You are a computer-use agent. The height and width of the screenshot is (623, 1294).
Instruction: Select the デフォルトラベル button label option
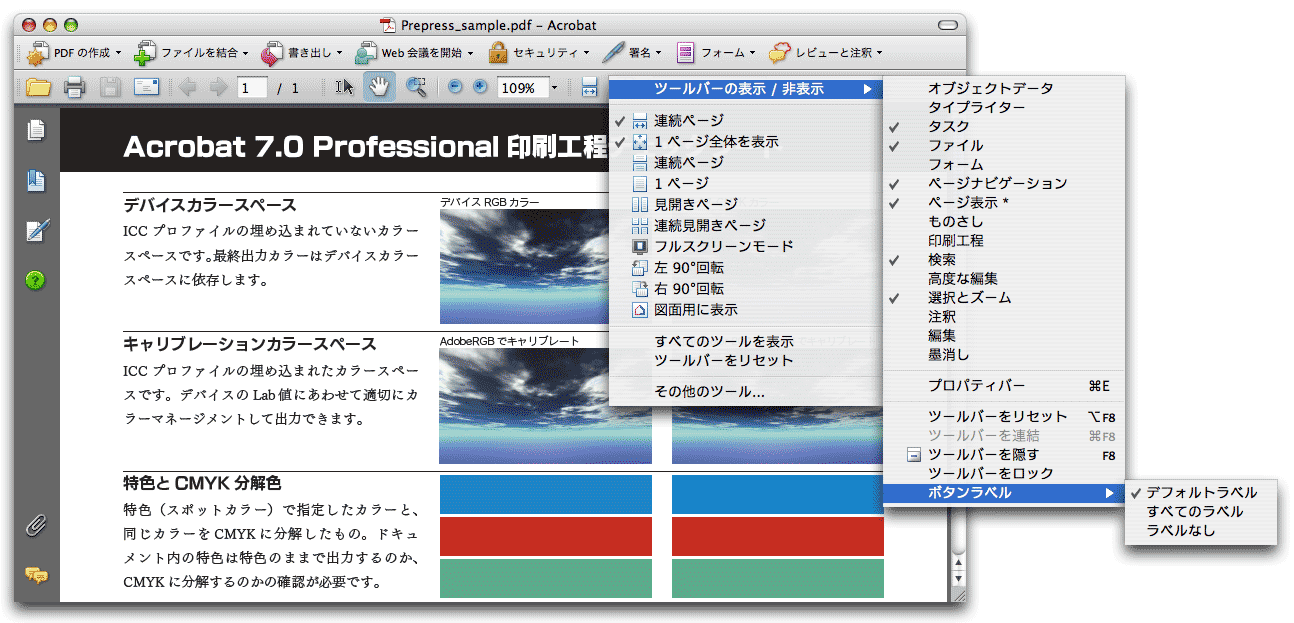click(x=1201, y=492)
